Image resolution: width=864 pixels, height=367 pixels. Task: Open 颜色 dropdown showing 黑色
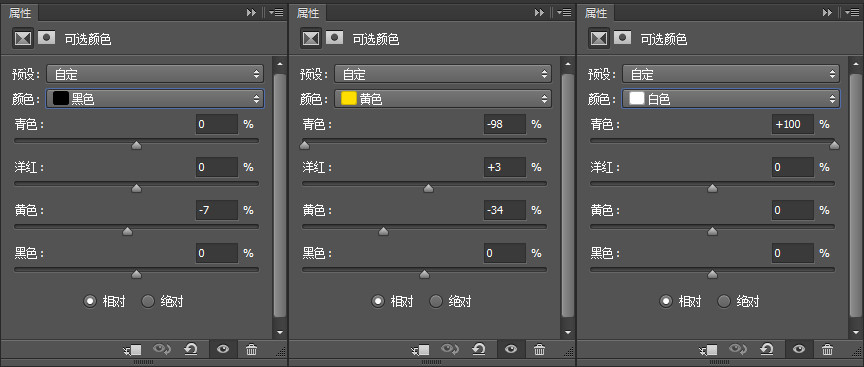point(155,99)
